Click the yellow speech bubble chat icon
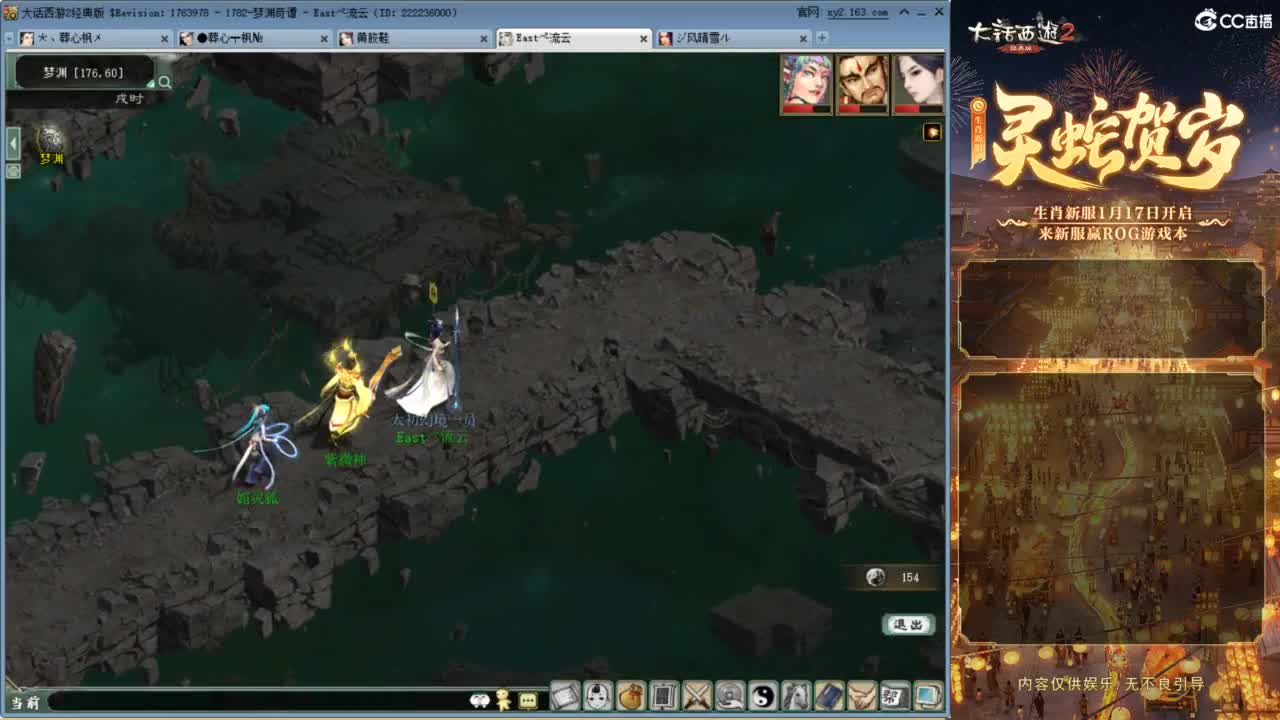 528,701
